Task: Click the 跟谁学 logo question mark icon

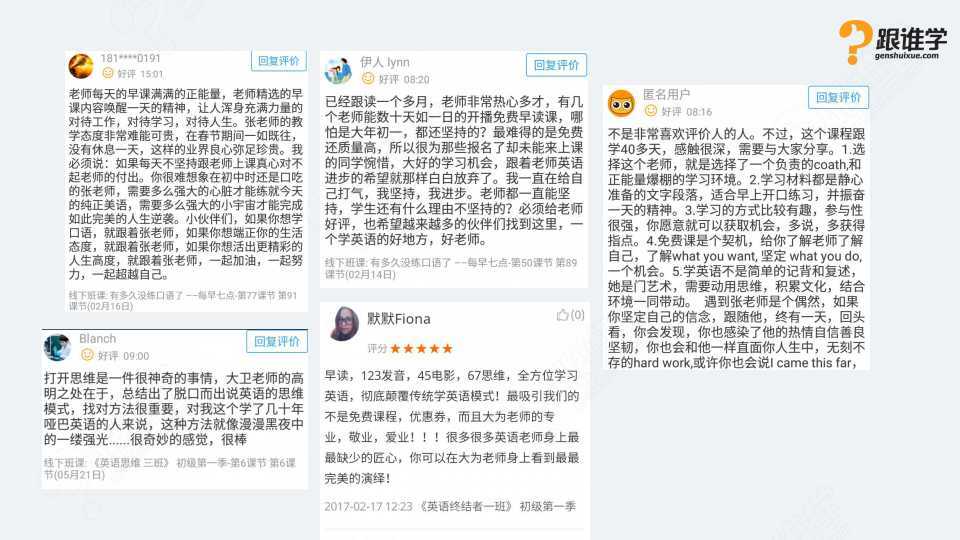Action: coord(855,42)
